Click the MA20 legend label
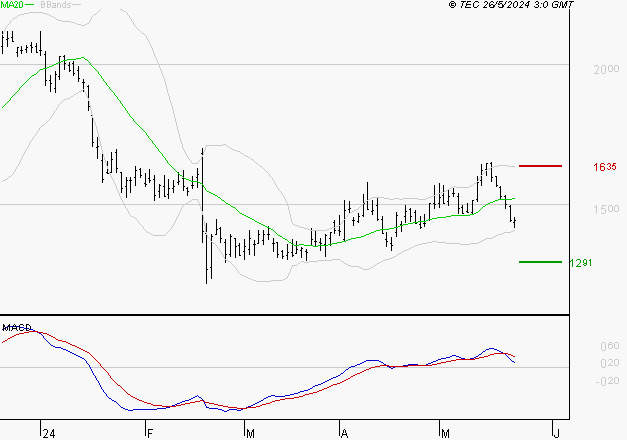627x440 pixels. 12,4
